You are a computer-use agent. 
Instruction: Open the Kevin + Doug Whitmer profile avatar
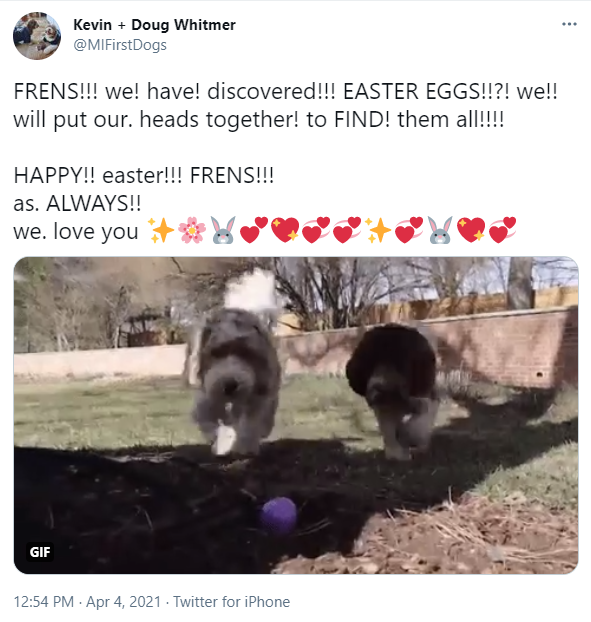coord(37,36)
